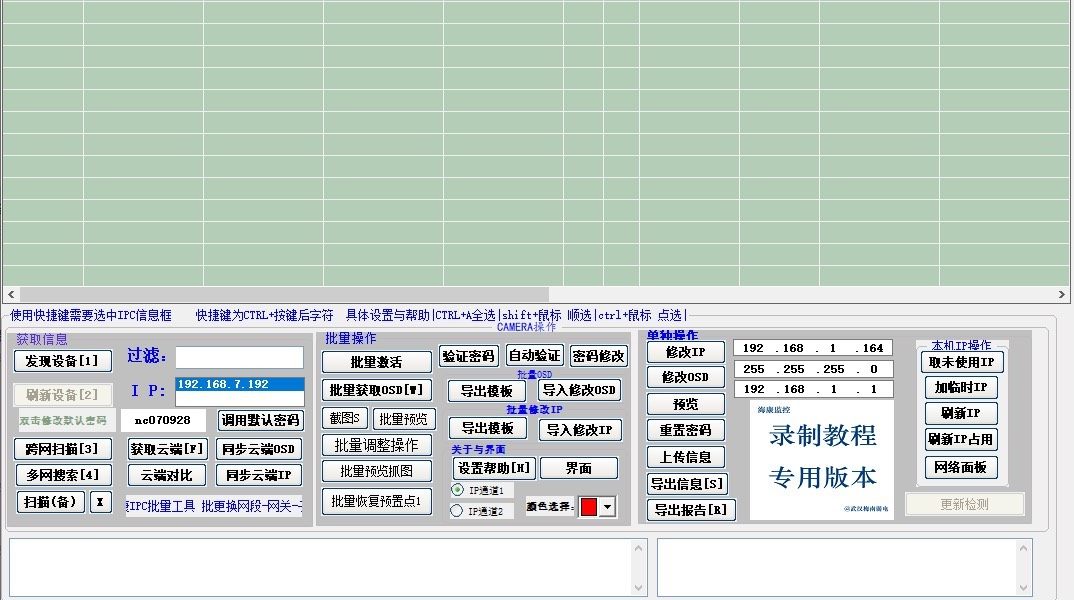Click the horizontal scrollbar right arrow under the grid
The width and height of the screenshot is (1074, 600).
click(x=1063, y=295)
